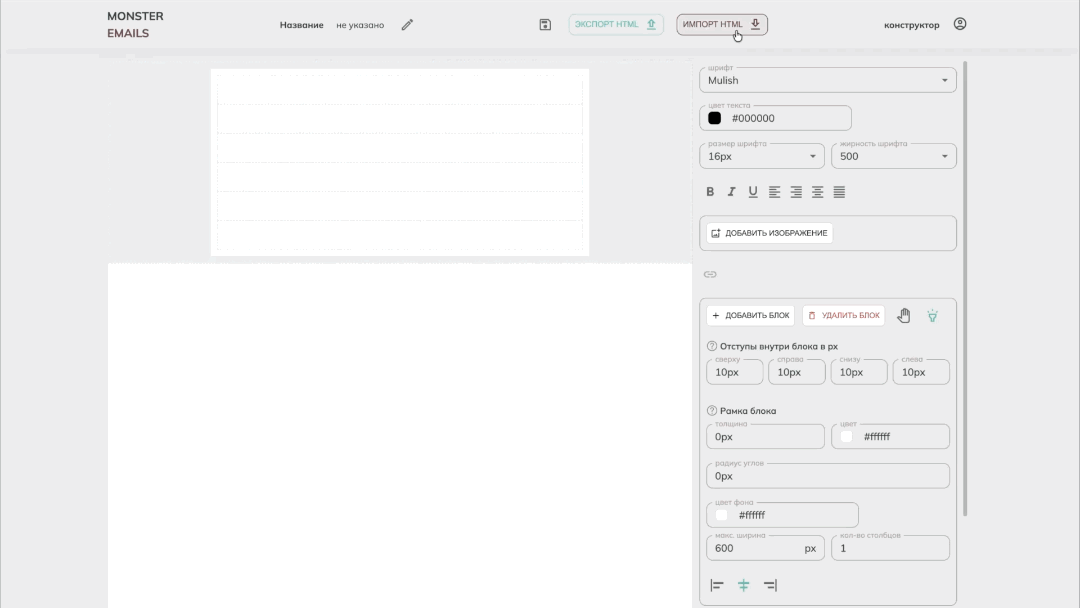This screenshot has width=1080, height=608.
Task: Open the жирность шрифта 500 dropdown
Action: (x=893, y=156)
